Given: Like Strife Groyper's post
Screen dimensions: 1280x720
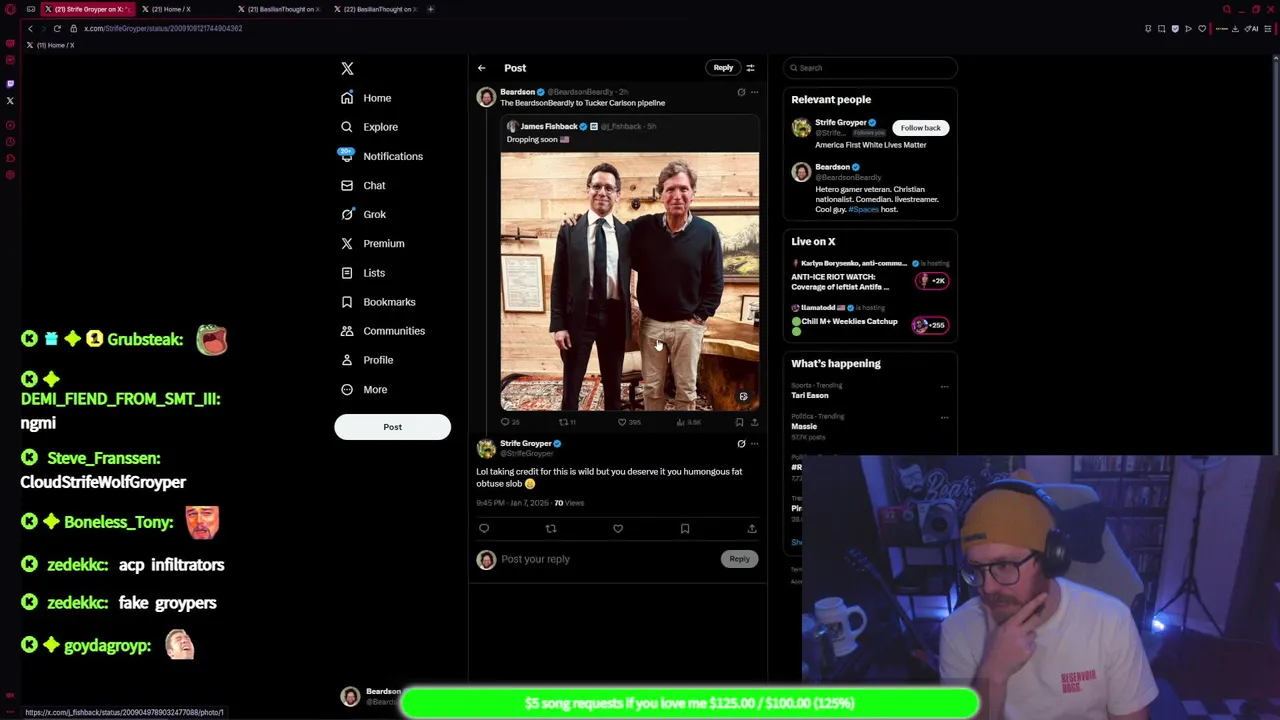Looking at the screenshot, I should (x=618, y=528).
